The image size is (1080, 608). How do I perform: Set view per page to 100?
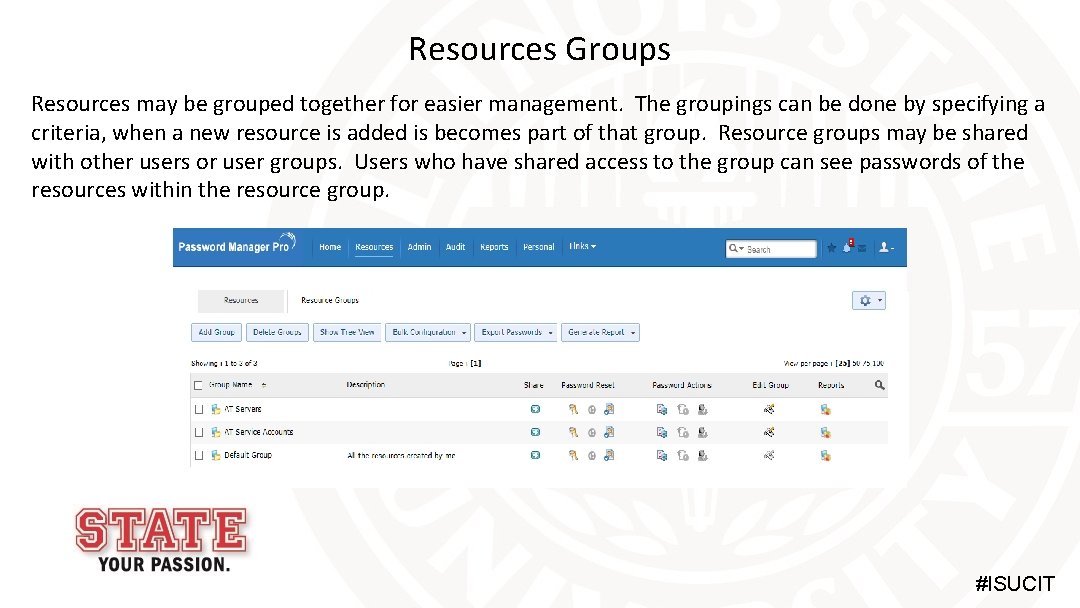pyautogui.click(x=878, y=363)
